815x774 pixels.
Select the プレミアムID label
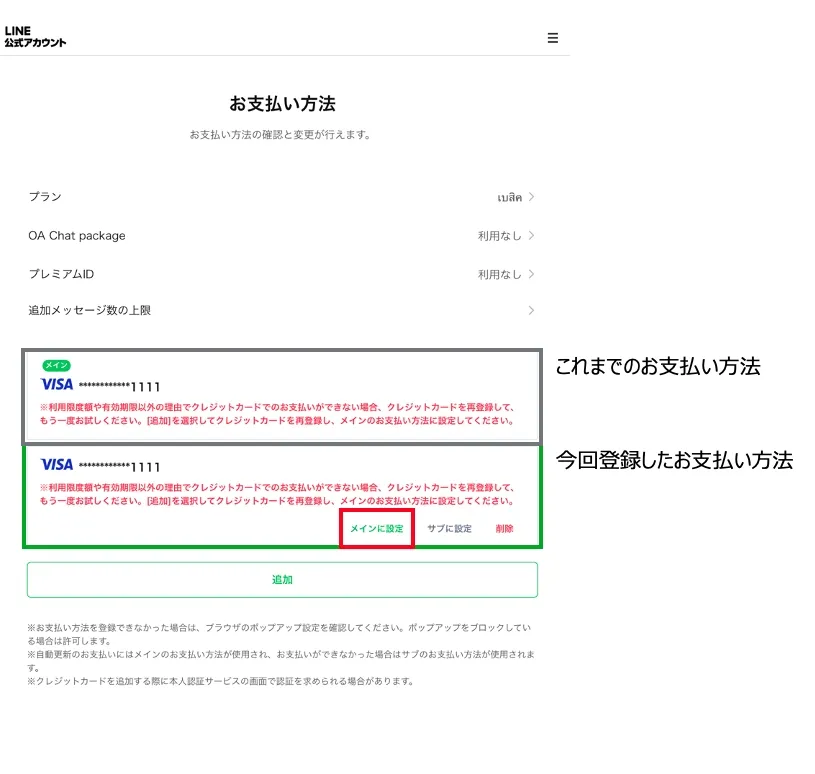(x=61, y=274)
